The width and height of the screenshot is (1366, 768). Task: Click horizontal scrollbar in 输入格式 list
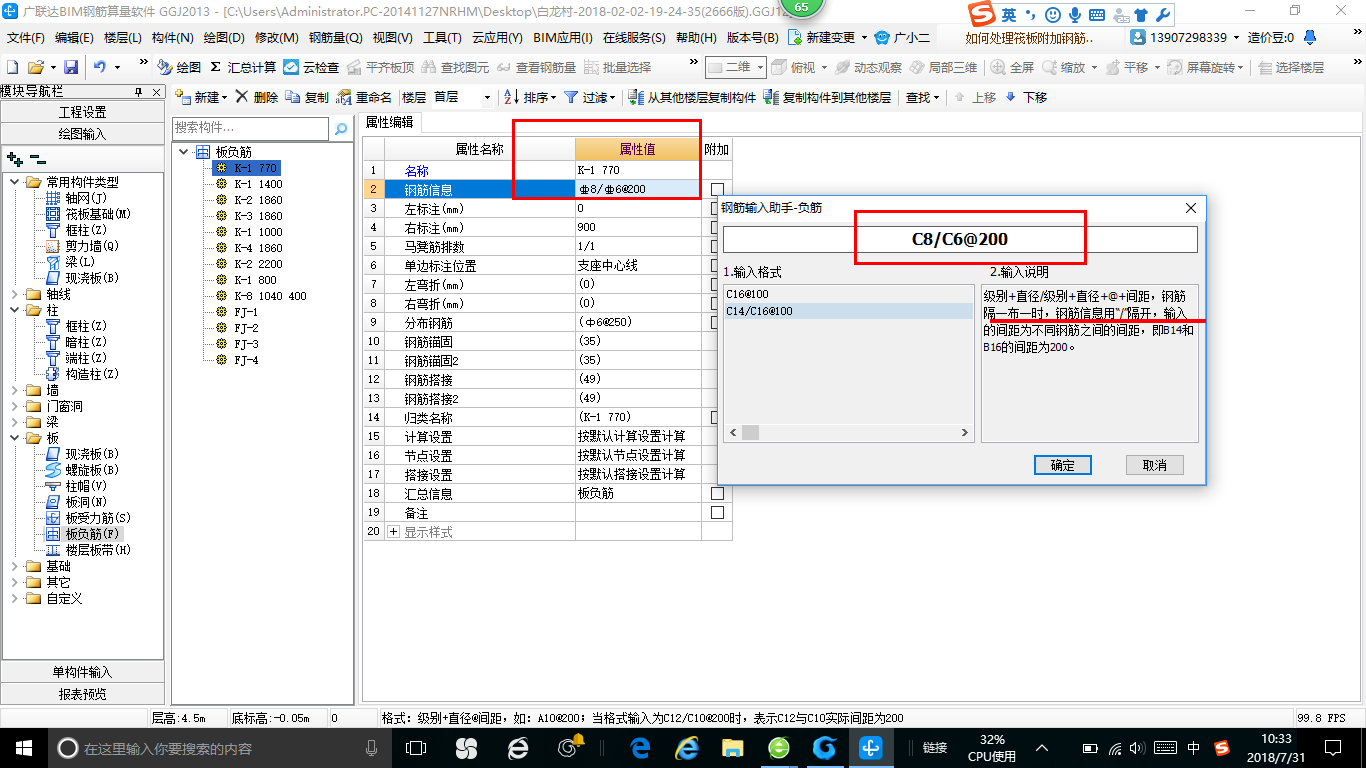click(848, 433)
